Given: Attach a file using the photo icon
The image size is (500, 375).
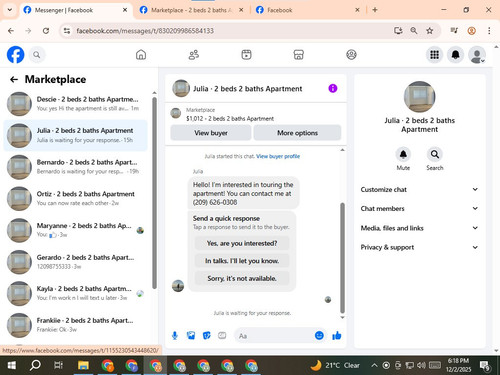Looking at the screenshot, I should 191,336.
